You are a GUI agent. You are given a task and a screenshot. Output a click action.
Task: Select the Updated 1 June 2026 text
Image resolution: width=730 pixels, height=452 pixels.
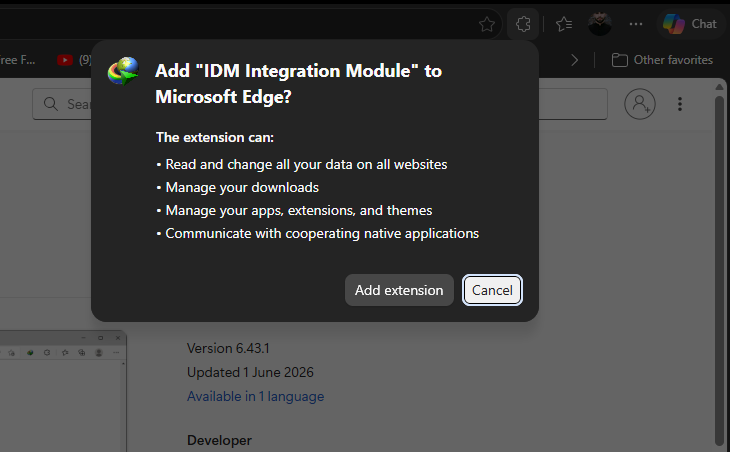pyautogui.click(x=250, y=372)
